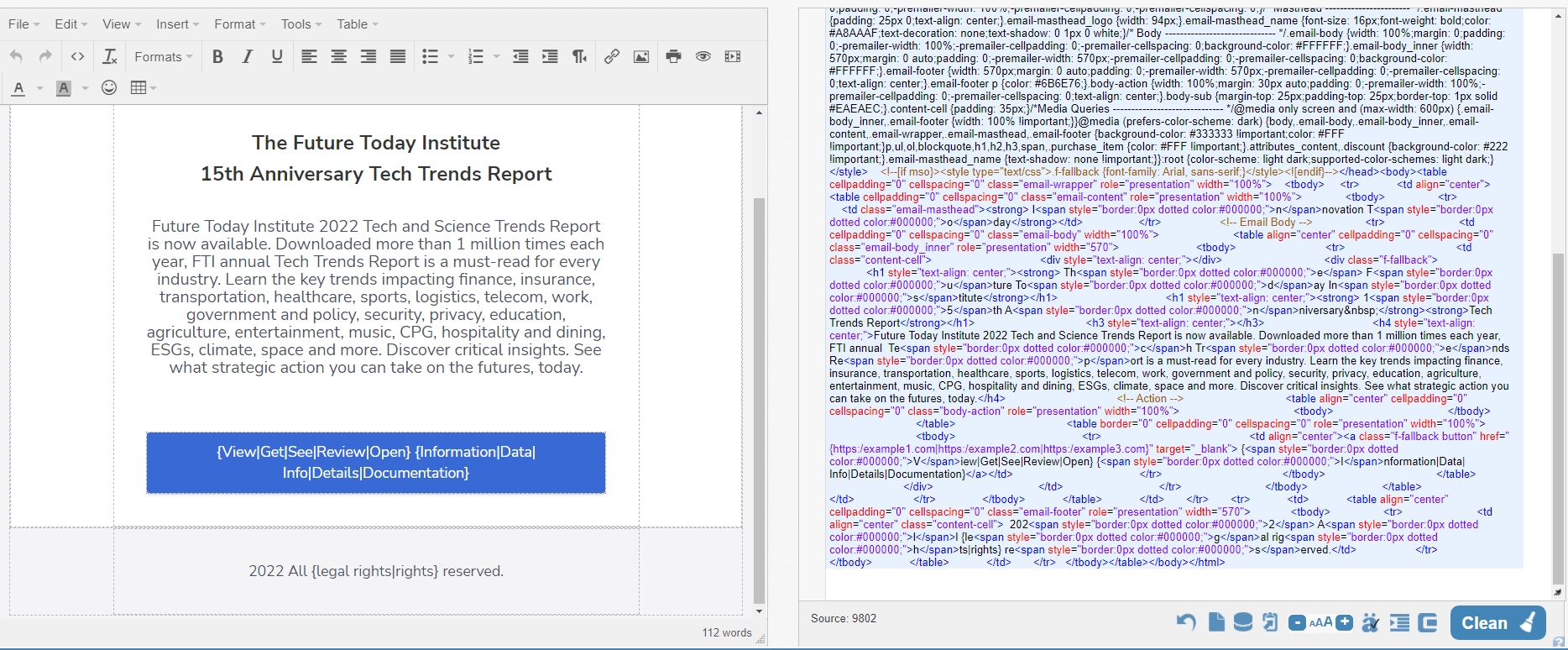Click the Clean button
The image size is (1568, 650).
(x=1497, y=622)
